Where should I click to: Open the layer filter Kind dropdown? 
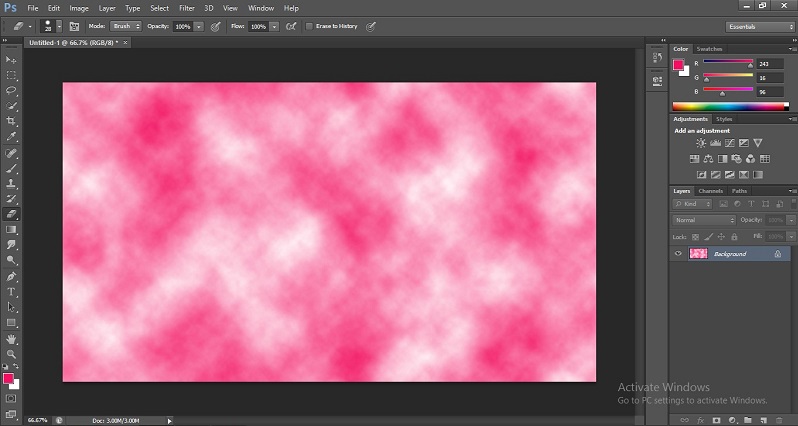[x=692, y=204]
